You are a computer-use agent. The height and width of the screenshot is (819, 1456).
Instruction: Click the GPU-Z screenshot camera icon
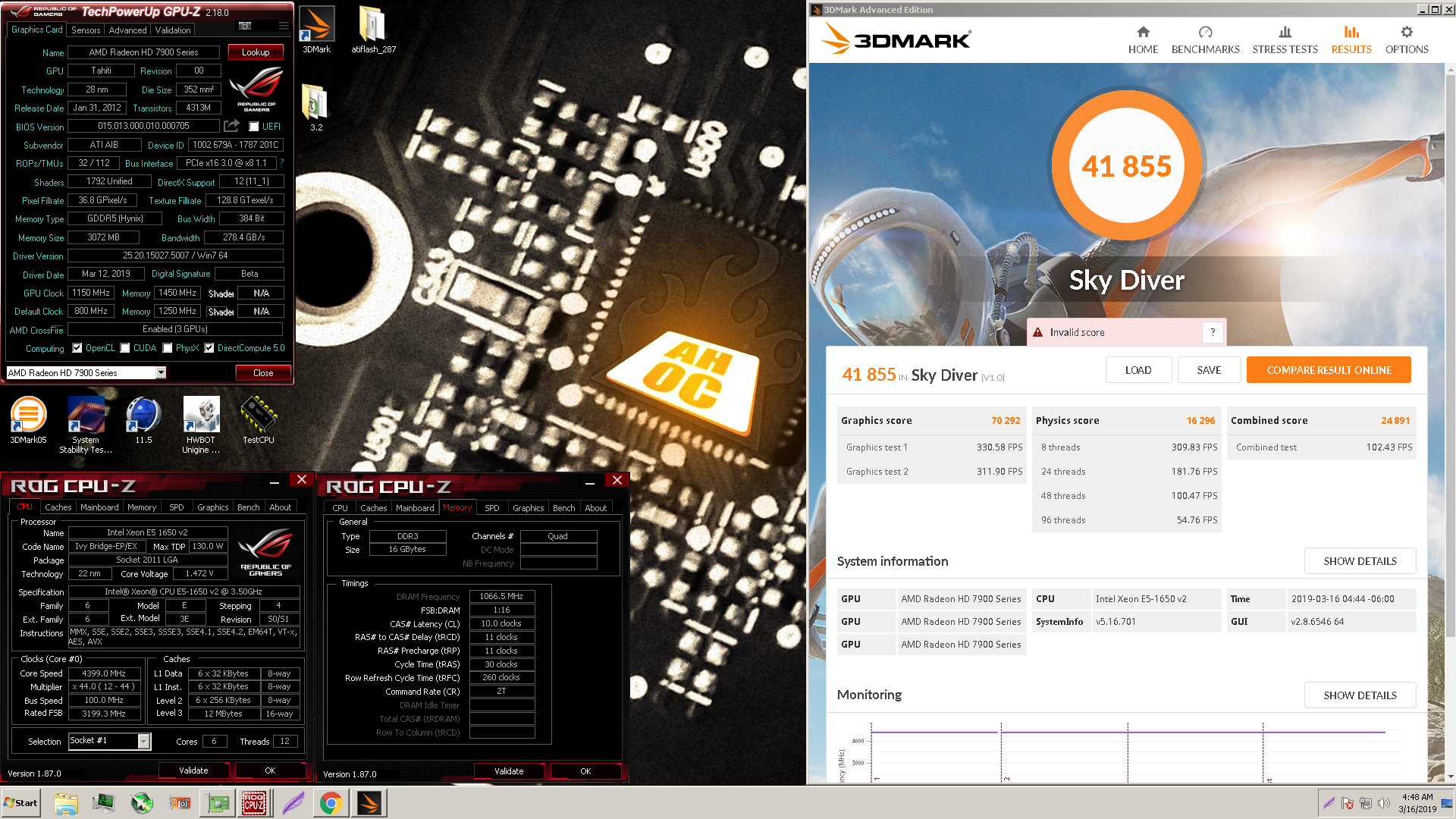click(245, 26)
